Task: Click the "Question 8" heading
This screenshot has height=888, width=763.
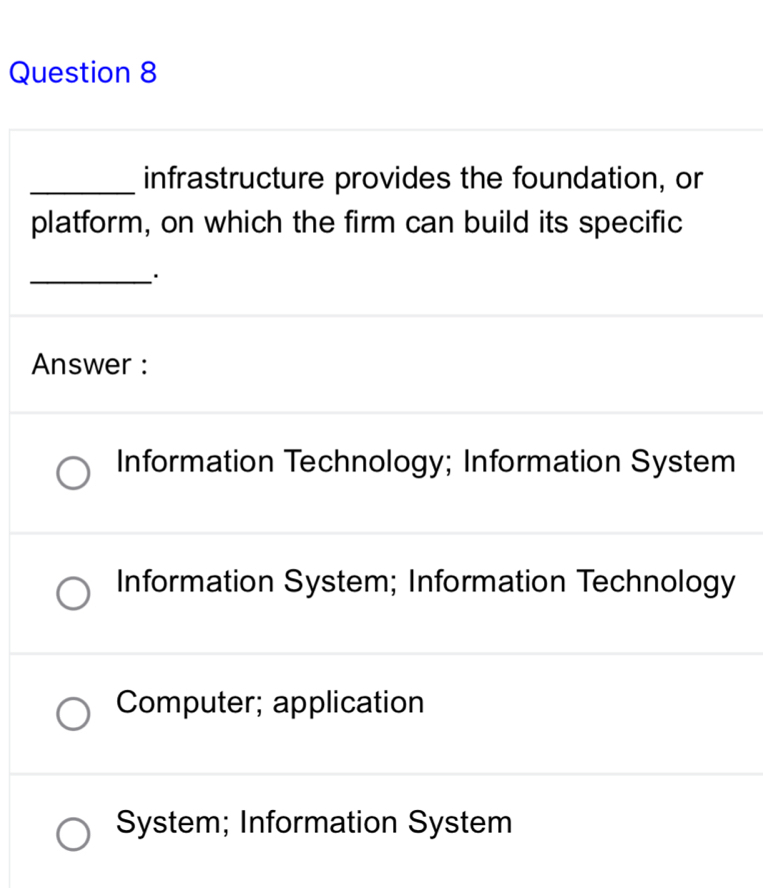Action: (x=83, y=73)
